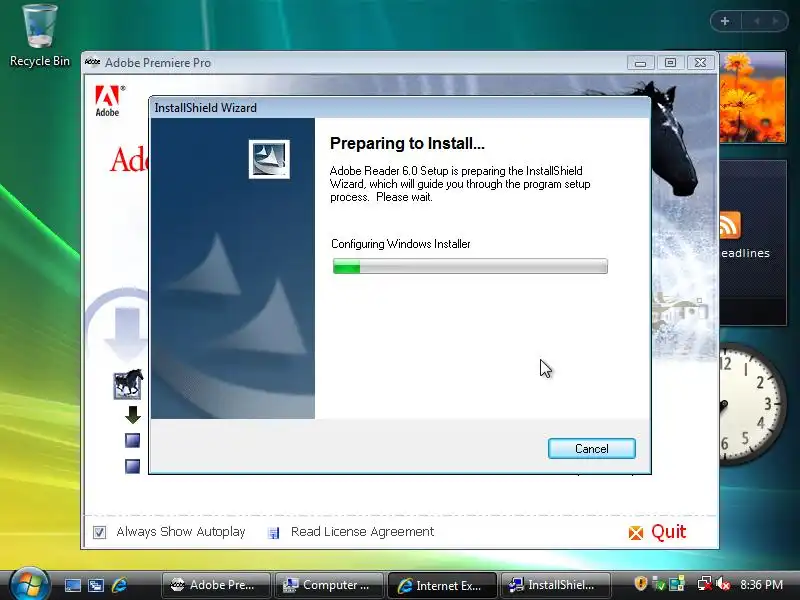The height and width of the screenshot is (600, 800).
Task: Open the Recycle Bin desktop icon
Action: [40, 36]
